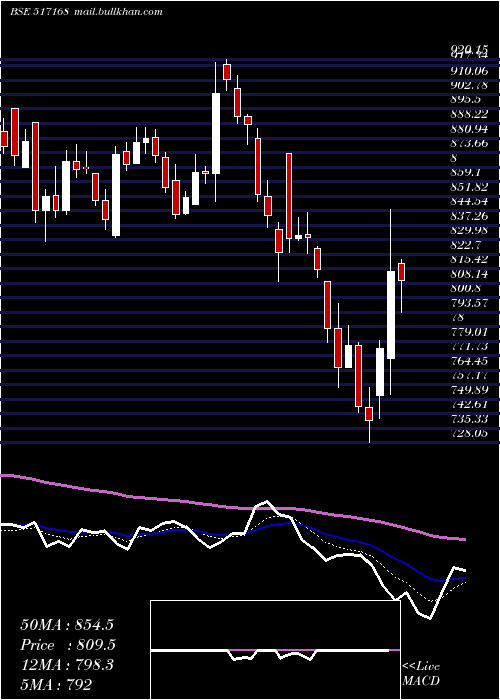Screen dimensions: 500x700
Task: Select the 837.26 axis value
Action: (469, 215)
